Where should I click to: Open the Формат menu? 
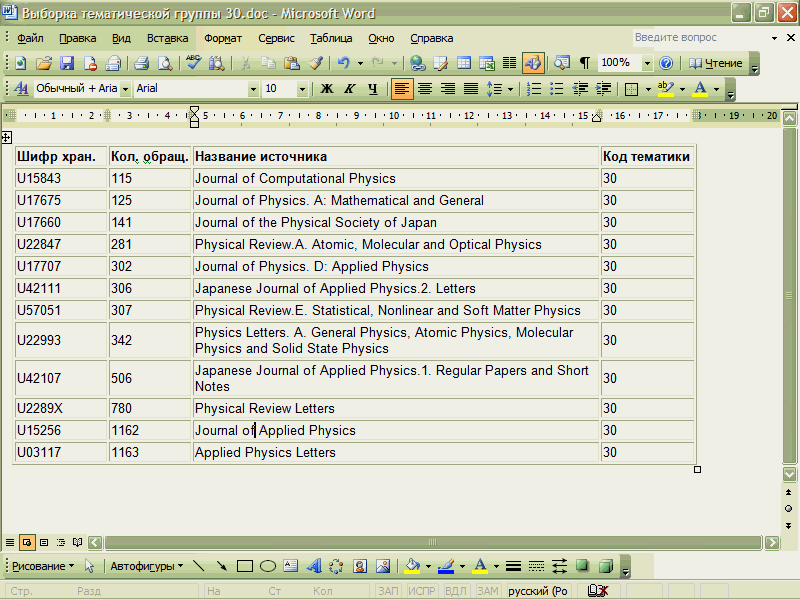click(x=223, y=38)
